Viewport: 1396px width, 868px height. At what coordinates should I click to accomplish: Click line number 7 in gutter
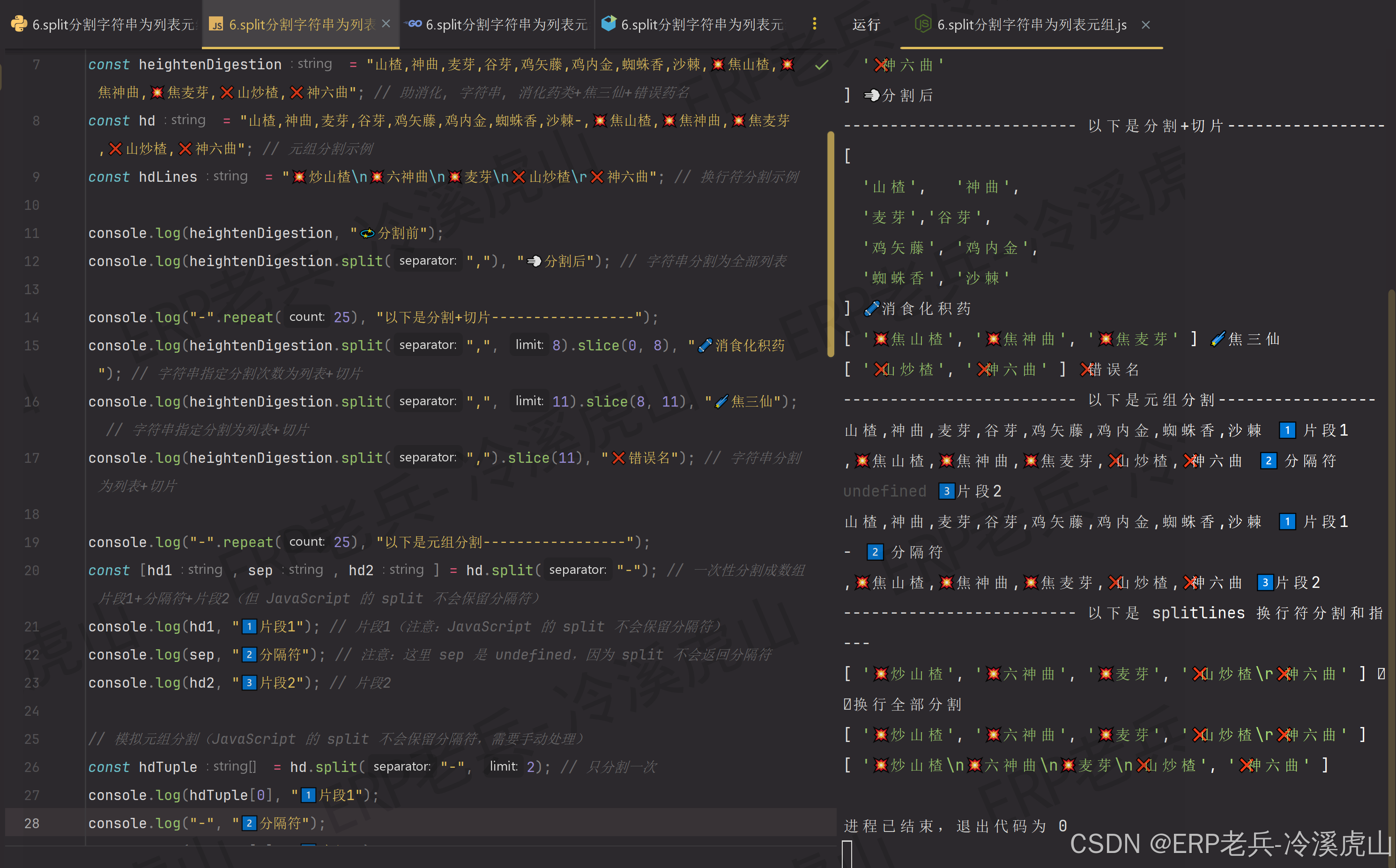(36, 64)
